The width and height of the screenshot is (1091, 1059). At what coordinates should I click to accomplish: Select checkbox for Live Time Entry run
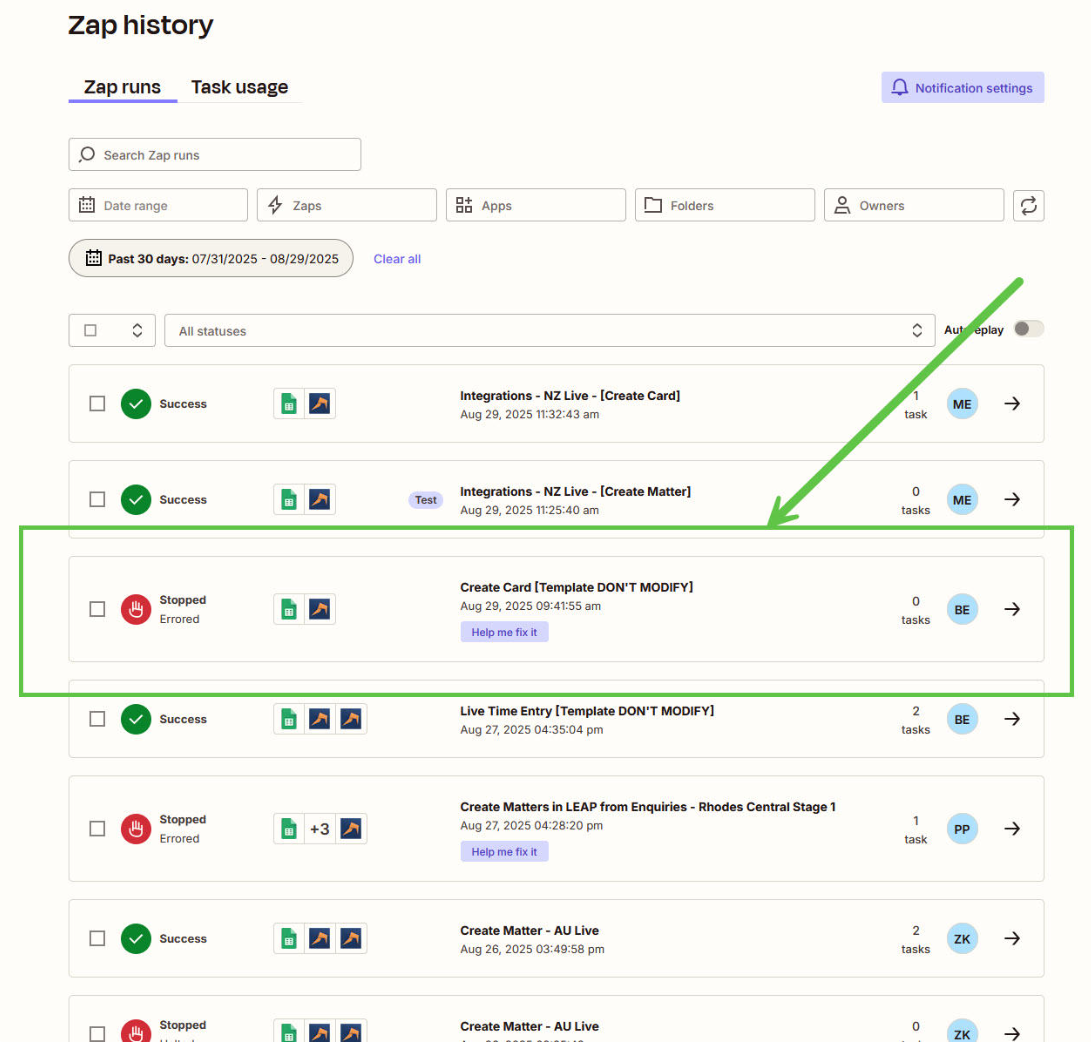coord(97,719)
